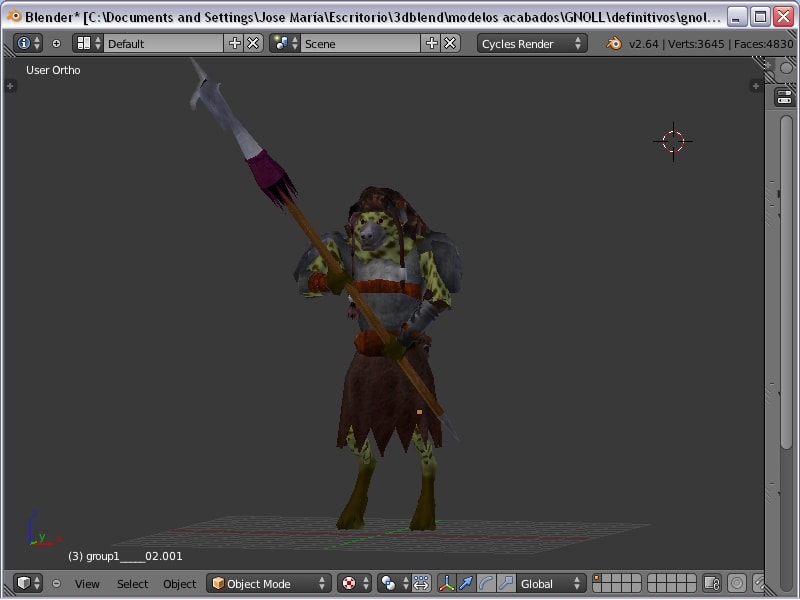
Task: Open the Info editor type selector
Action: click(x=28, y=43)
